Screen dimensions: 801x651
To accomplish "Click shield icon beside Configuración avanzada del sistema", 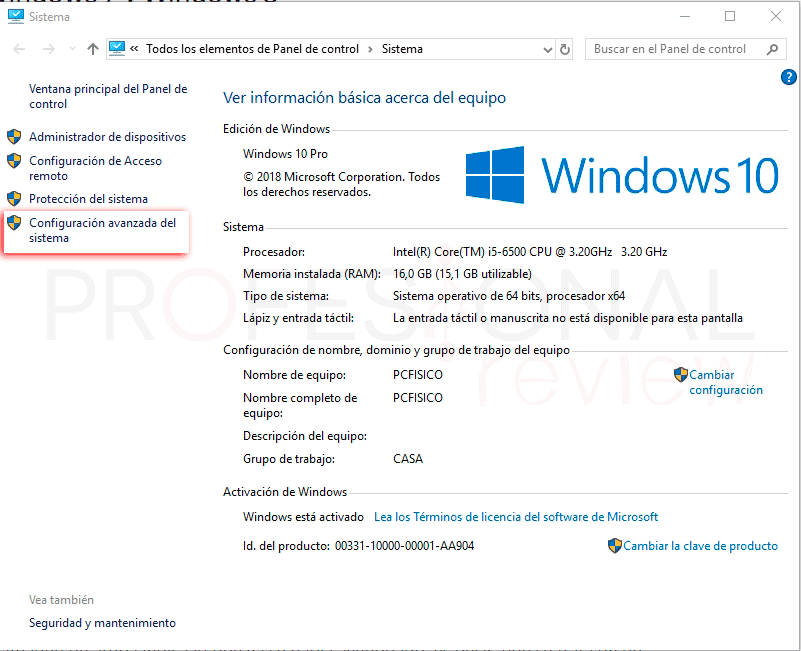I will [14, 222].
